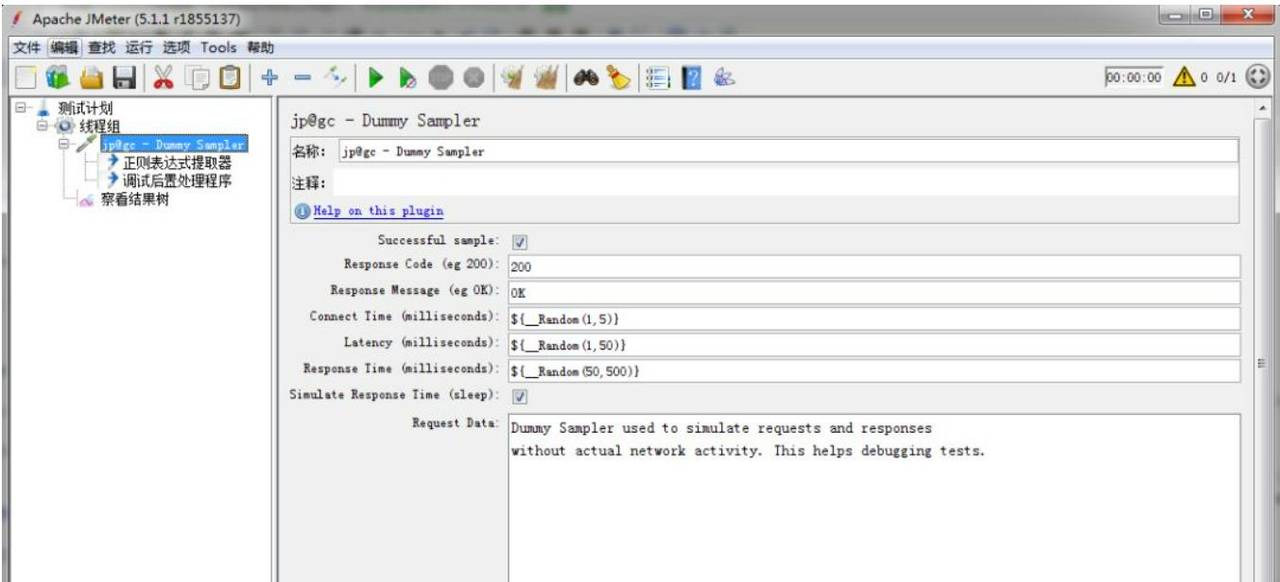Uncheck the Successful sample checkbox
This screenshot has width=1280, height=582.
tap(520, 241)
